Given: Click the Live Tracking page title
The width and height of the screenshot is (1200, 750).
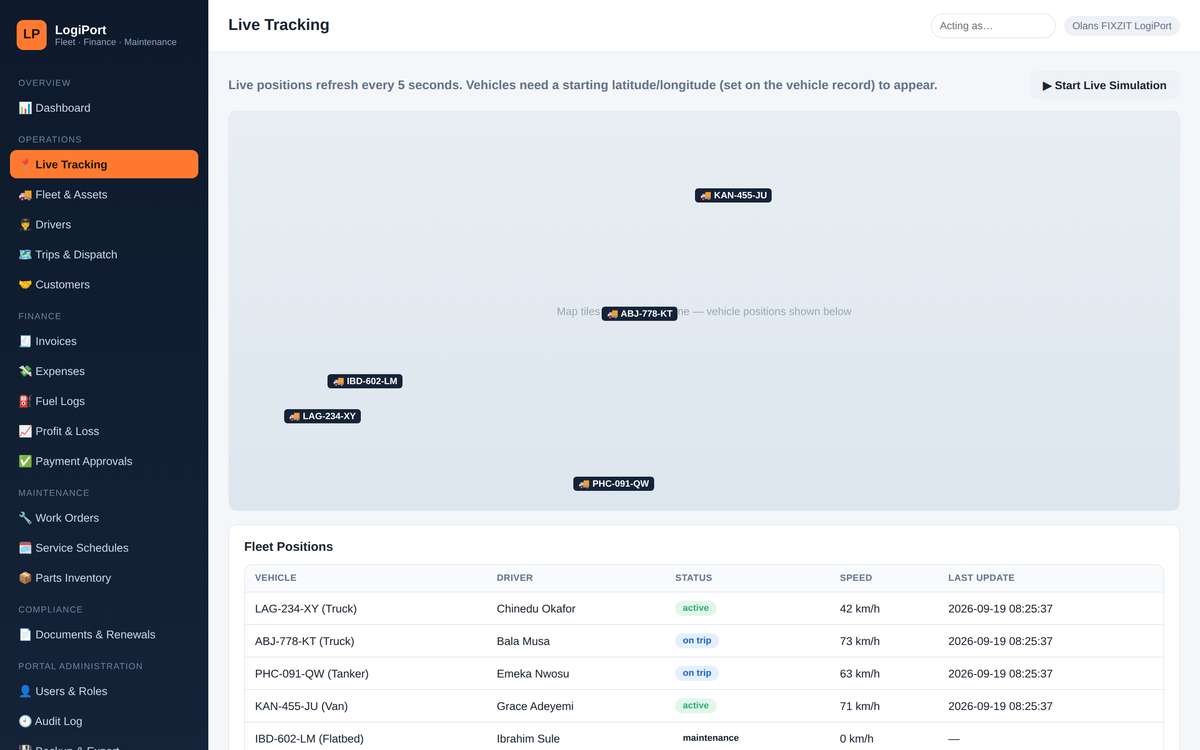Looking at the screenshot, I should (279, 25).
